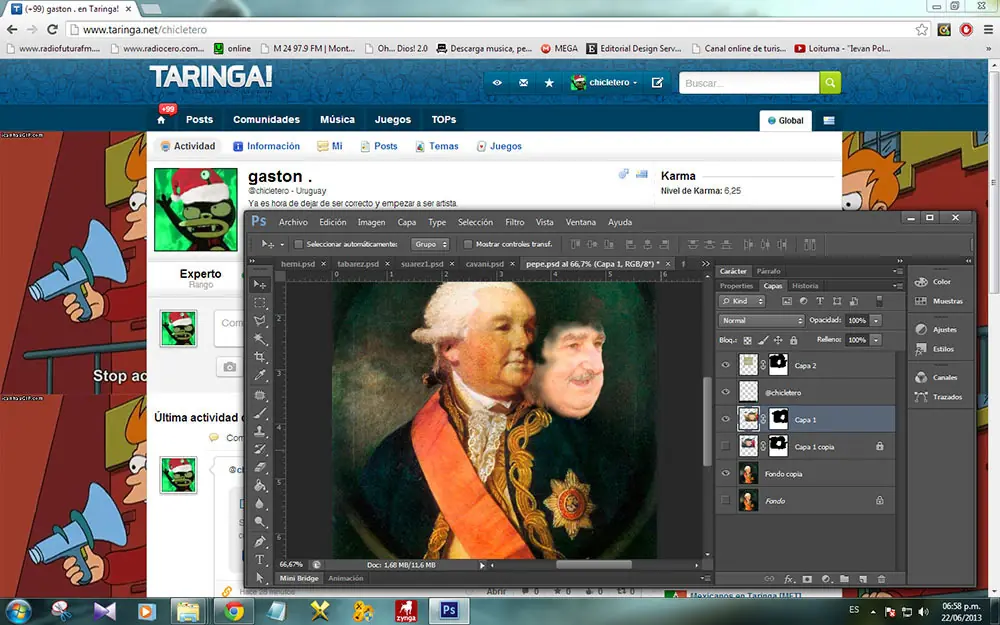Select the Magic Wand tool

(260, 339)
